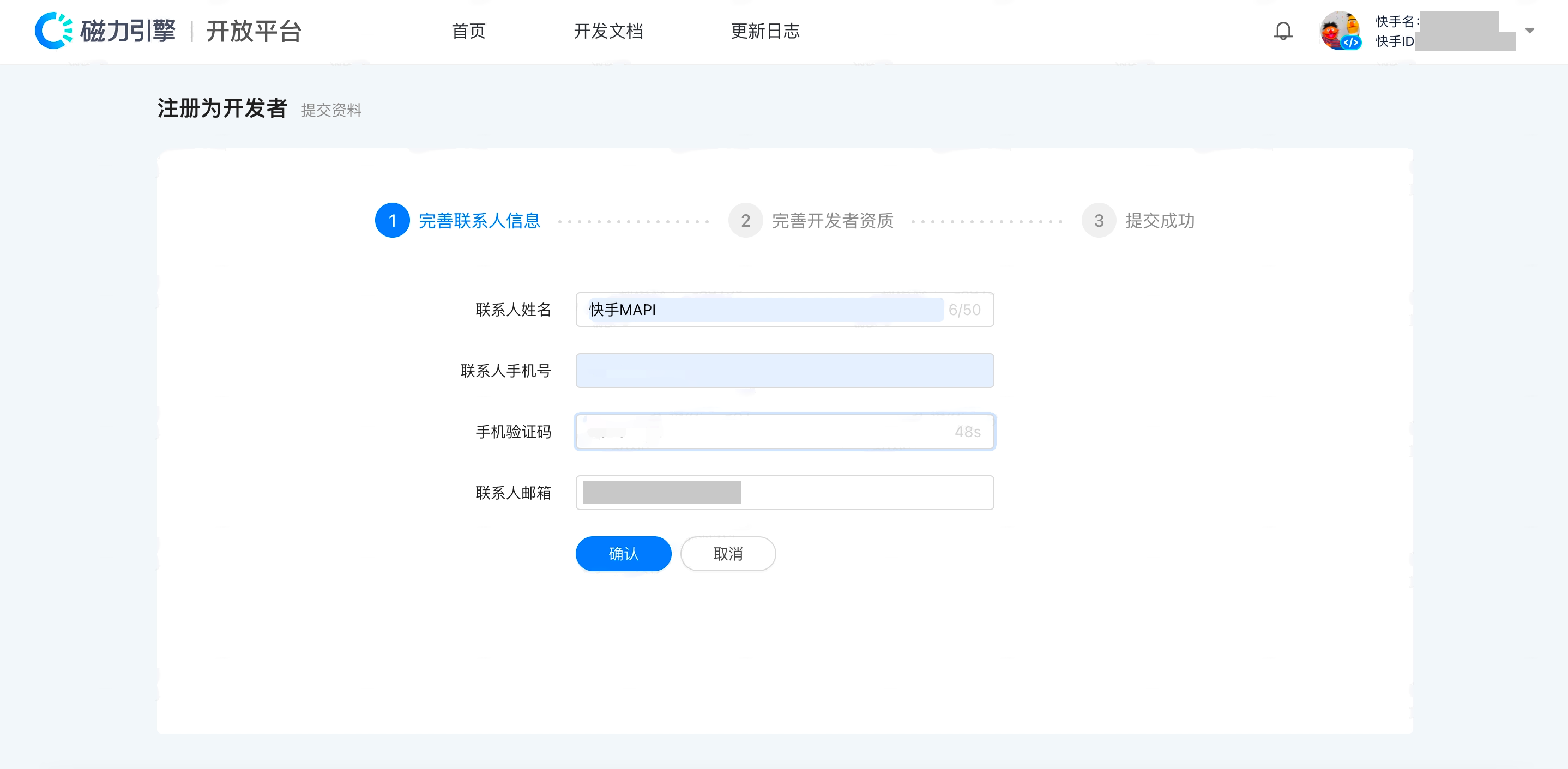Click the 提交成功 step label

click(x=1160, y=220)
